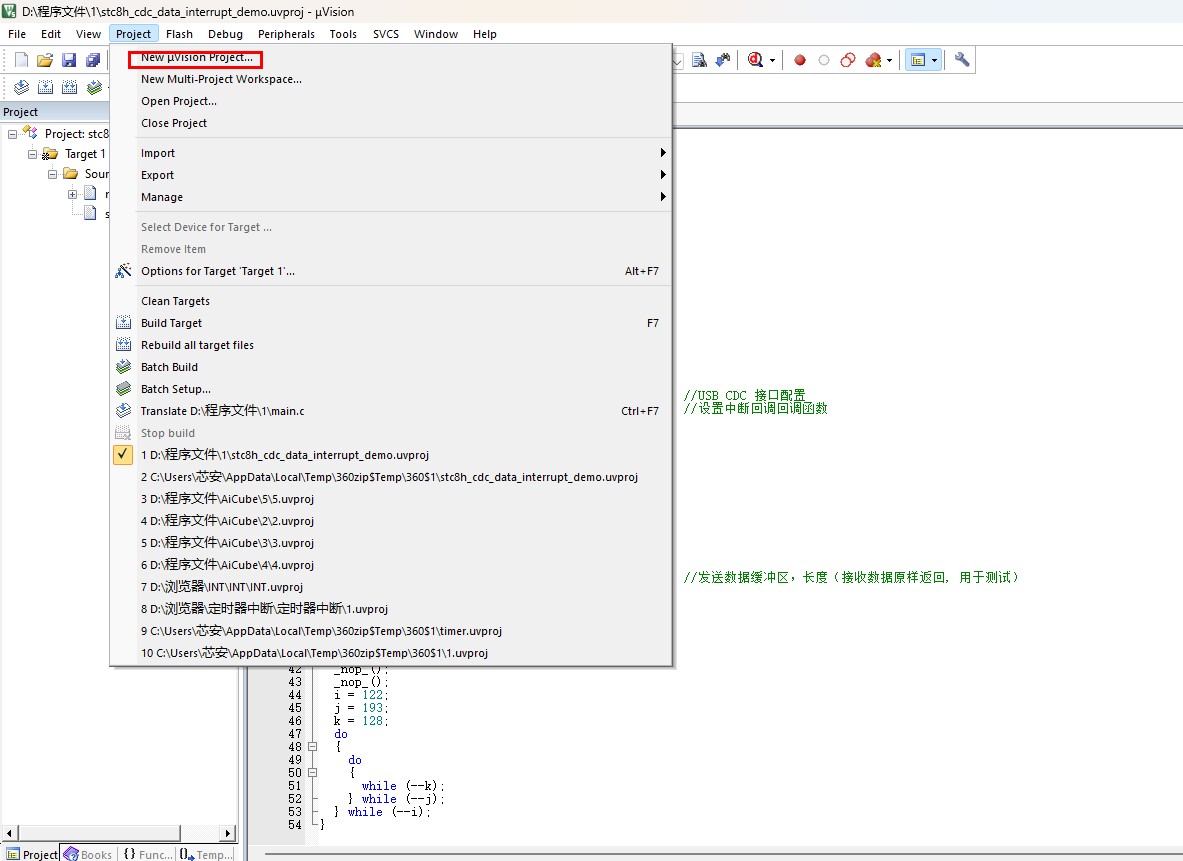
Task: Click the Translate main.c icon in menu
Action: coord(123,411)
